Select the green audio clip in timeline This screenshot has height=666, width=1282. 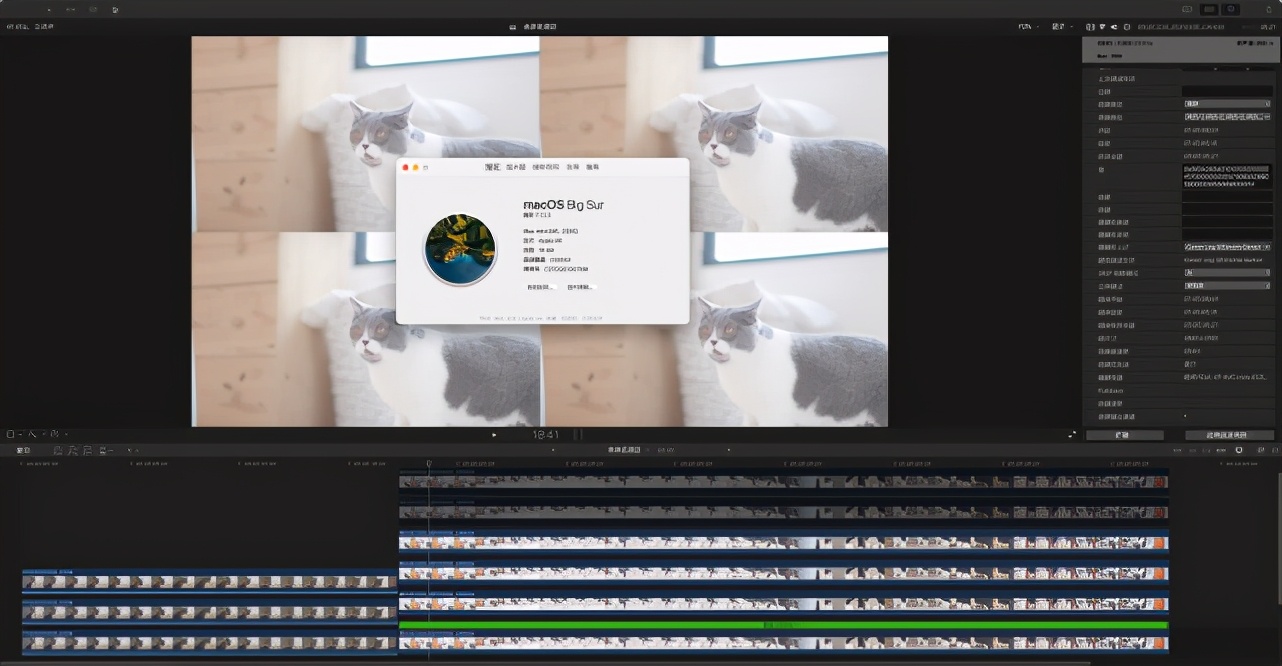[x=783, y=625]
